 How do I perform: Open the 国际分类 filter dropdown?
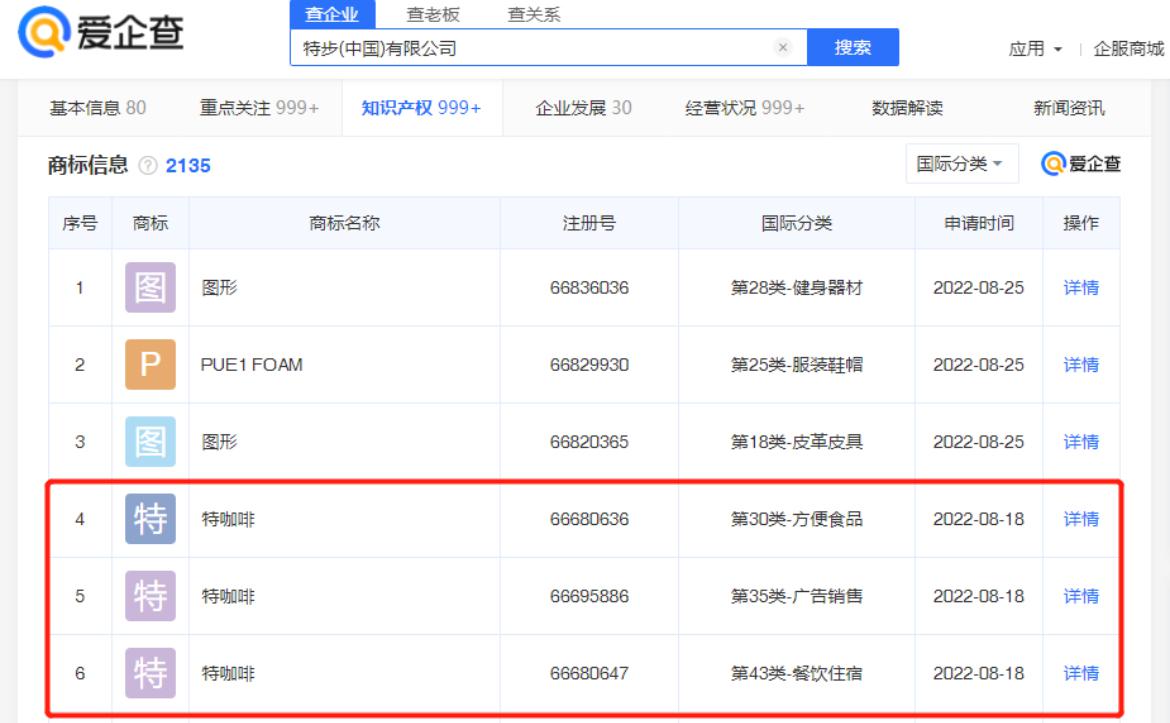click(x=961, y=164)
